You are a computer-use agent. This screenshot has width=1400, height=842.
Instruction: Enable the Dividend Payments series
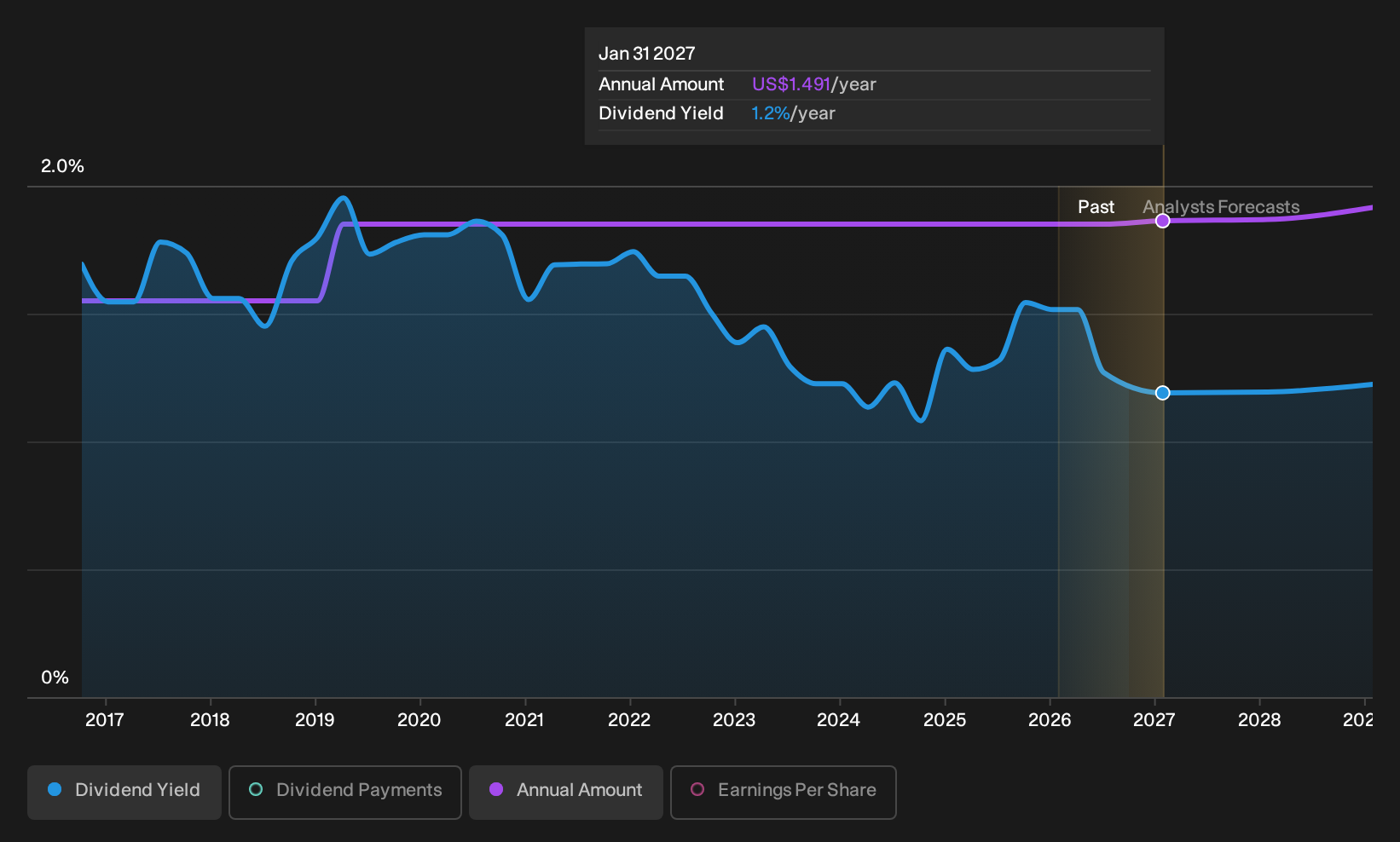tap(345, 793)
